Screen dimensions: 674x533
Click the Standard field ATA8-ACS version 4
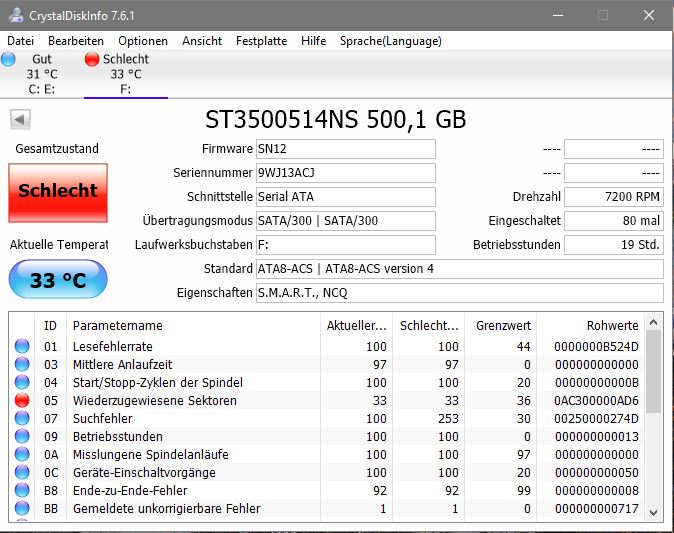tap(460, 269)
